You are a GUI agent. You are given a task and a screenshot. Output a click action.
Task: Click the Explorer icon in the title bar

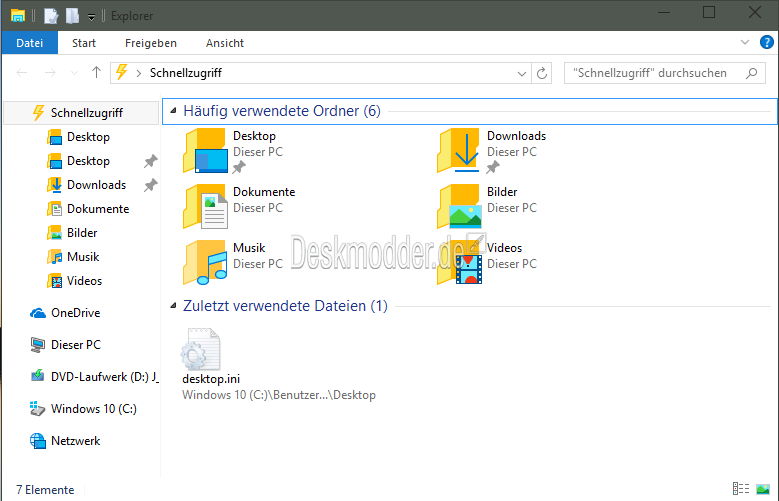click(x=17, y=15)
